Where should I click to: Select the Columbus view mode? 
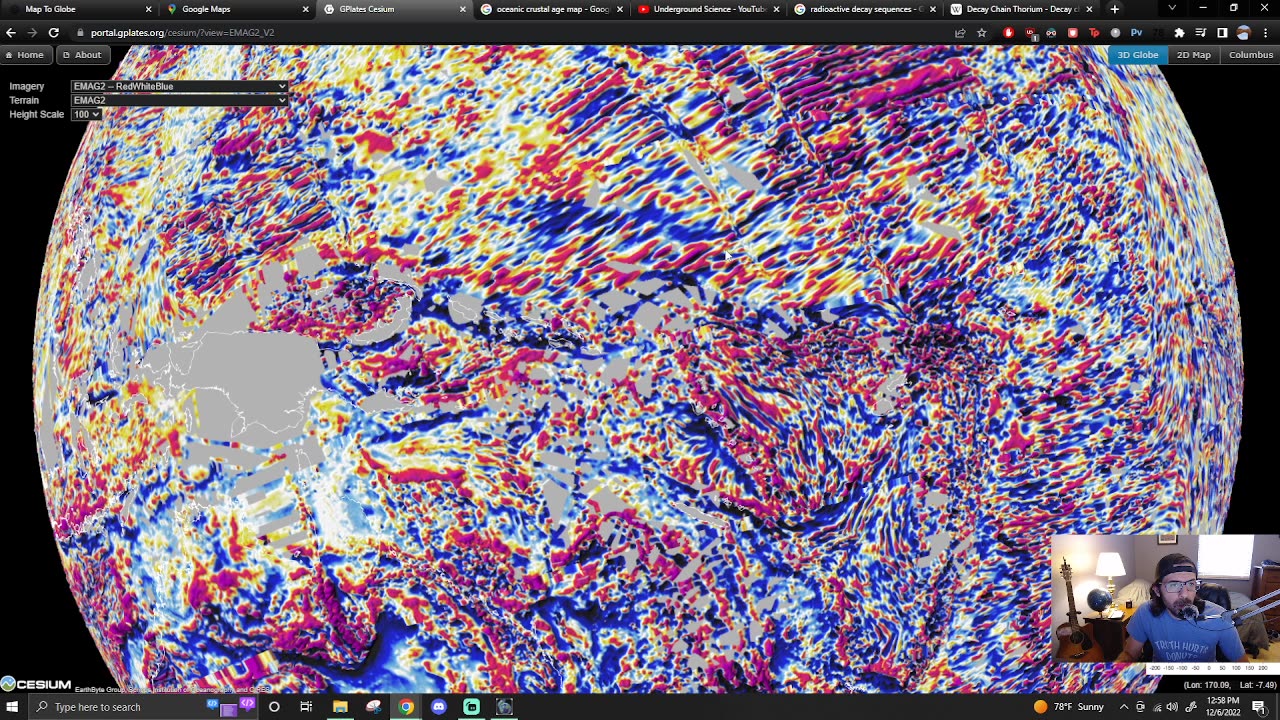pos(1250,55)
